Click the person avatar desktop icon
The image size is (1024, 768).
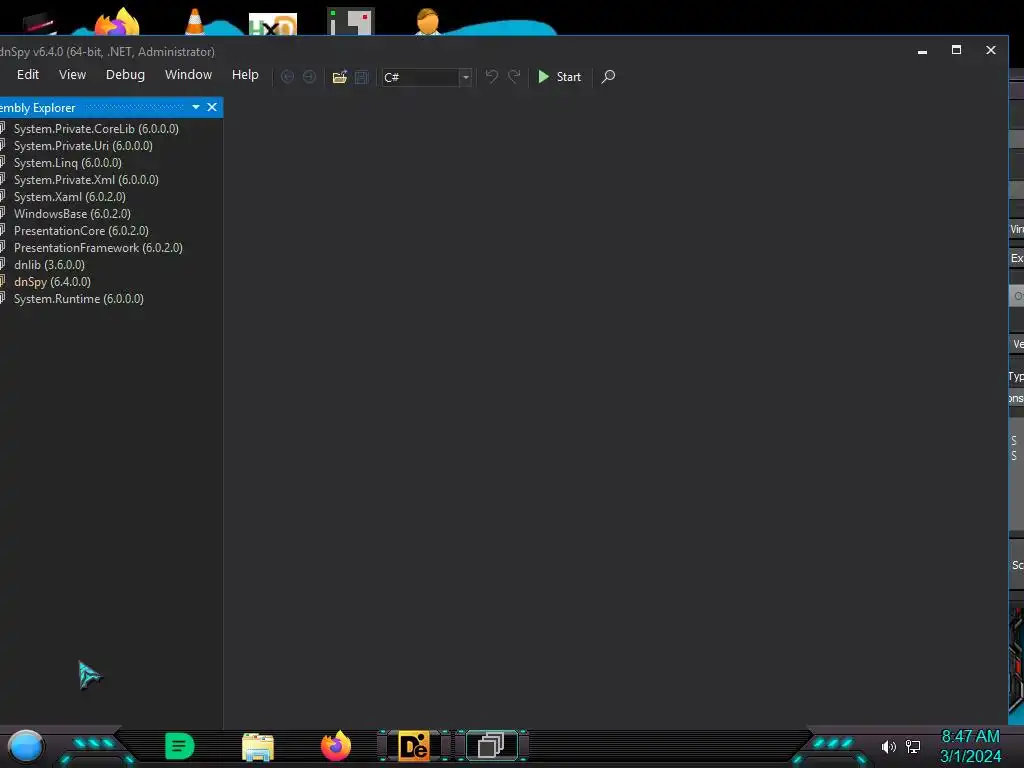[428, 22]
